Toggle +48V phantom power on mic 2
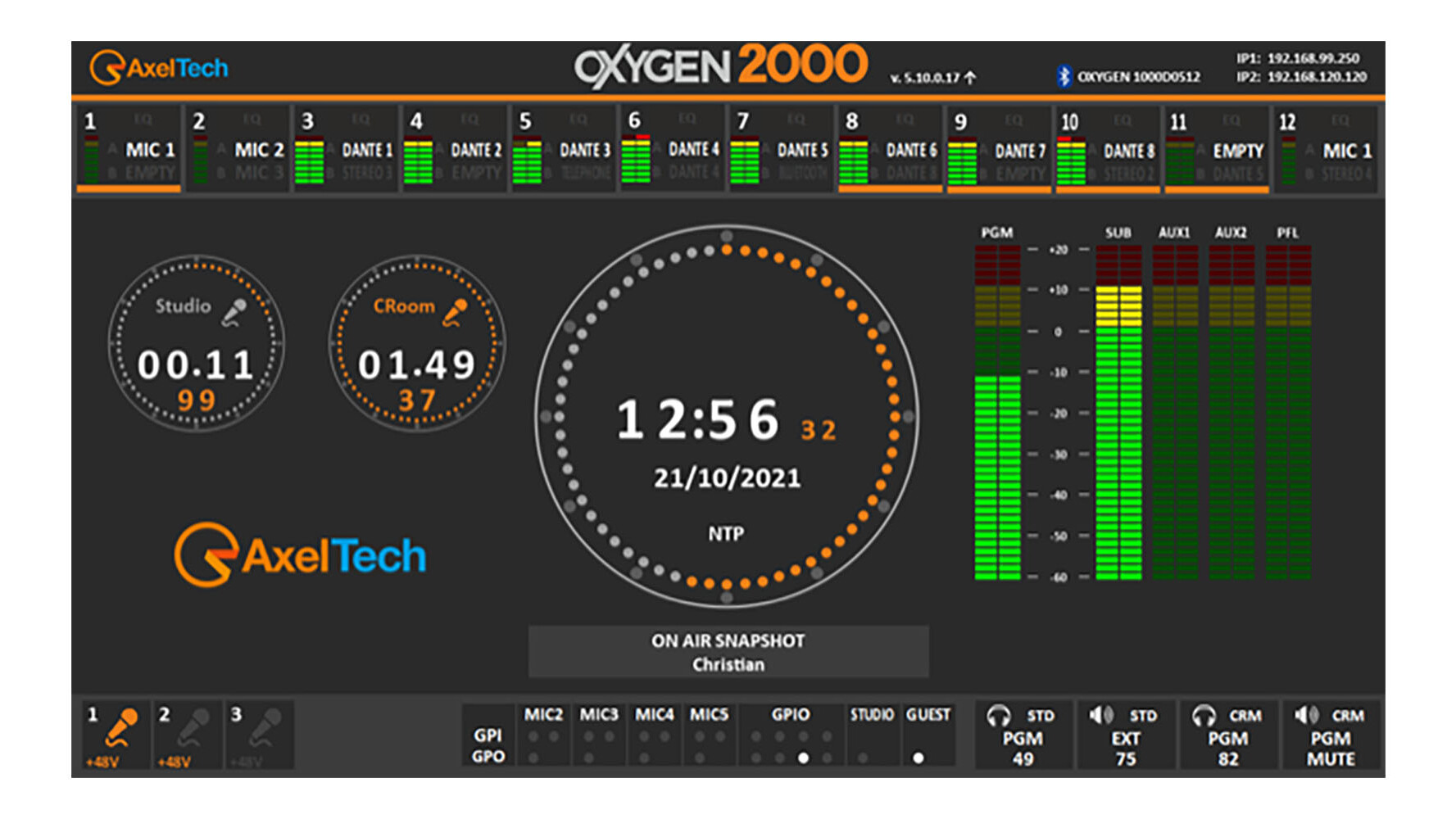This screenshot has height=819, width=1456. [175, 762]
